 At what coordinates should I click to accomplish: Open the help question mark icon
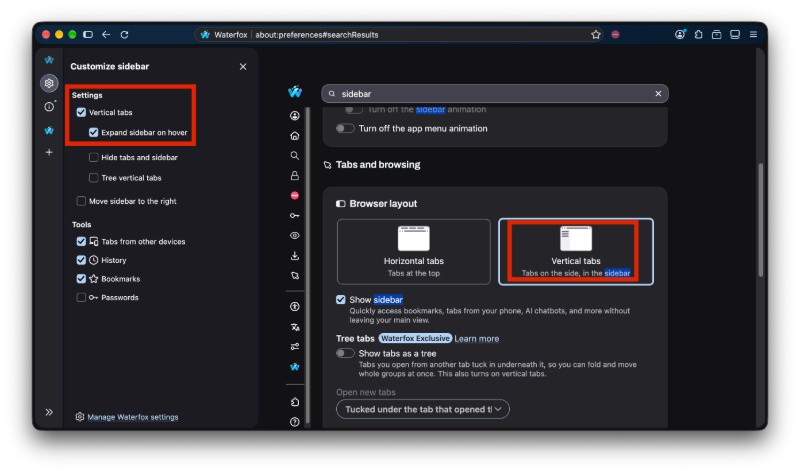point(295,422)
